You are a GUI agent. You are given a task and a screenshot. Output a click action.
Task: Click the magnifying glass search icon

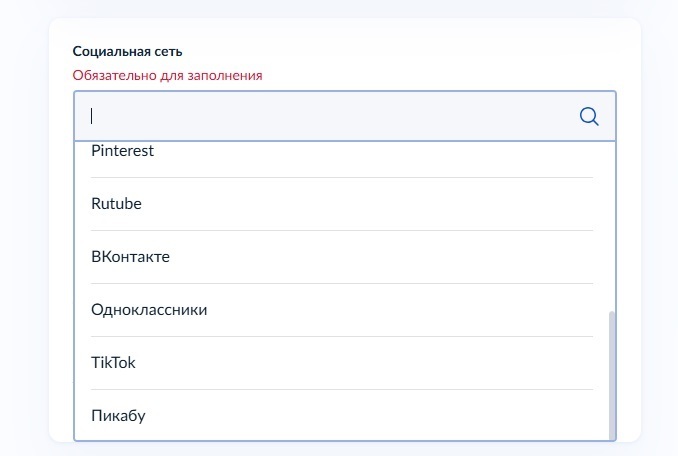(589, 116)
